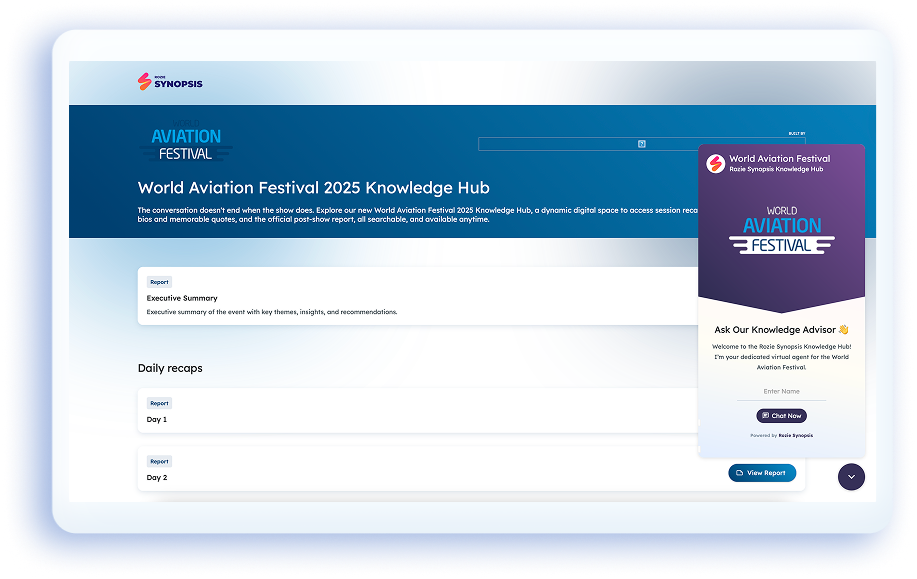Select the Day 2 recap title

click(157, 478)
